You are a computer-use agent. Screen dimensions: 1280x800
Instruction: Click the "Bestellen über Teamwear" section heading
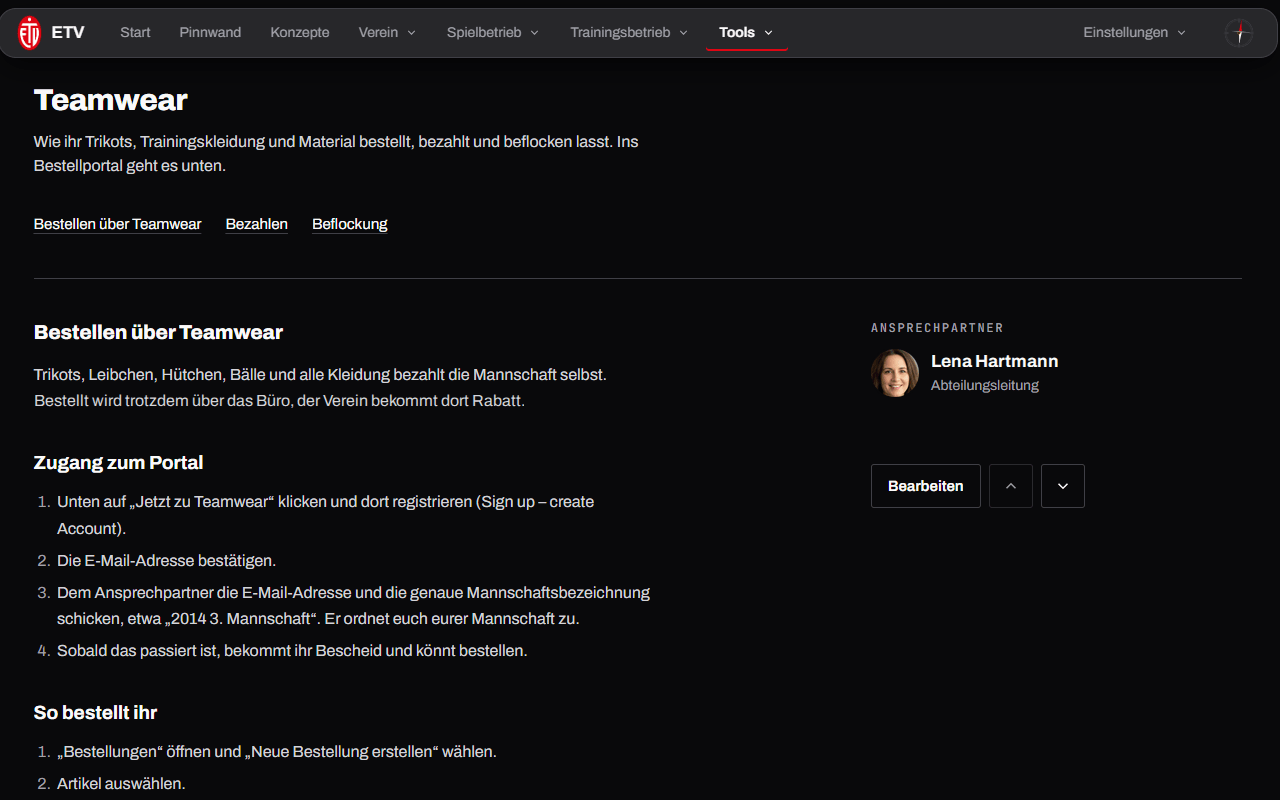pyautogui.click(x=158, y=332)
